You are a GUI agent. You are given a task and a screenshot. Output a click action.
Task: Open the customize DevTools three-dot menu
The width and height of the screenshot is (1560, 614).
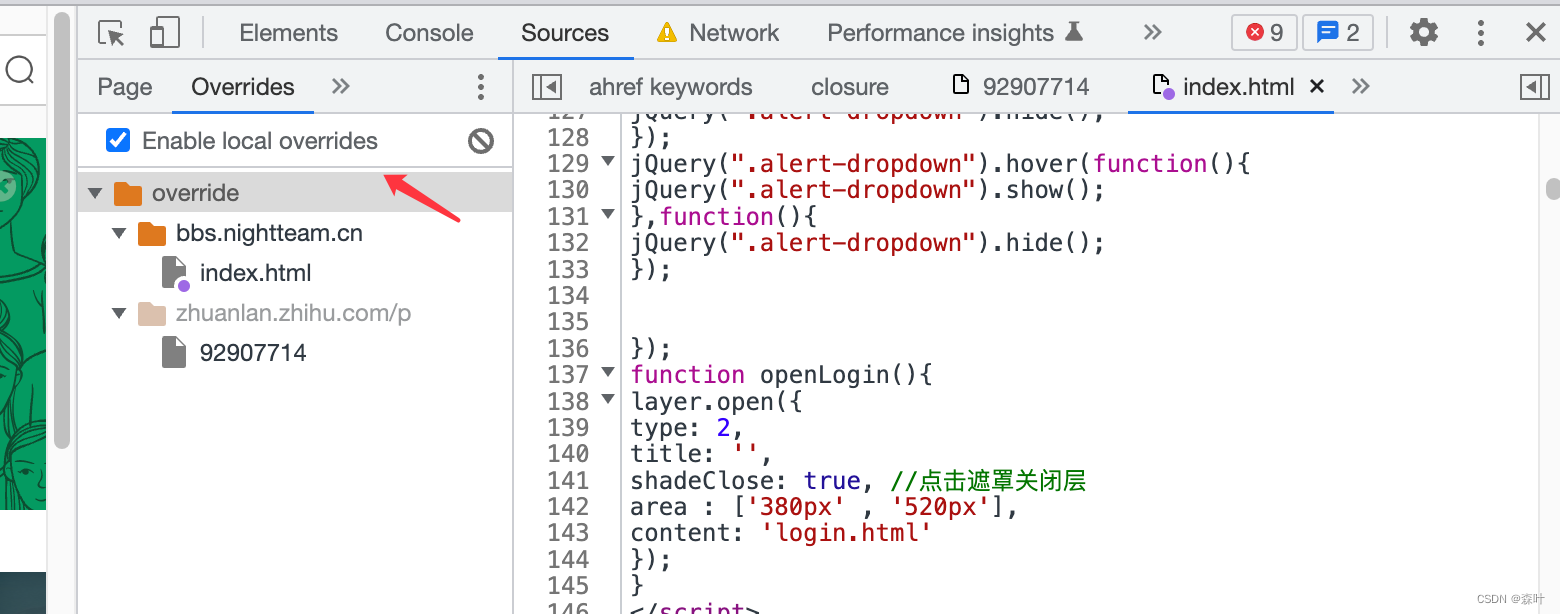coord(1481,32)
